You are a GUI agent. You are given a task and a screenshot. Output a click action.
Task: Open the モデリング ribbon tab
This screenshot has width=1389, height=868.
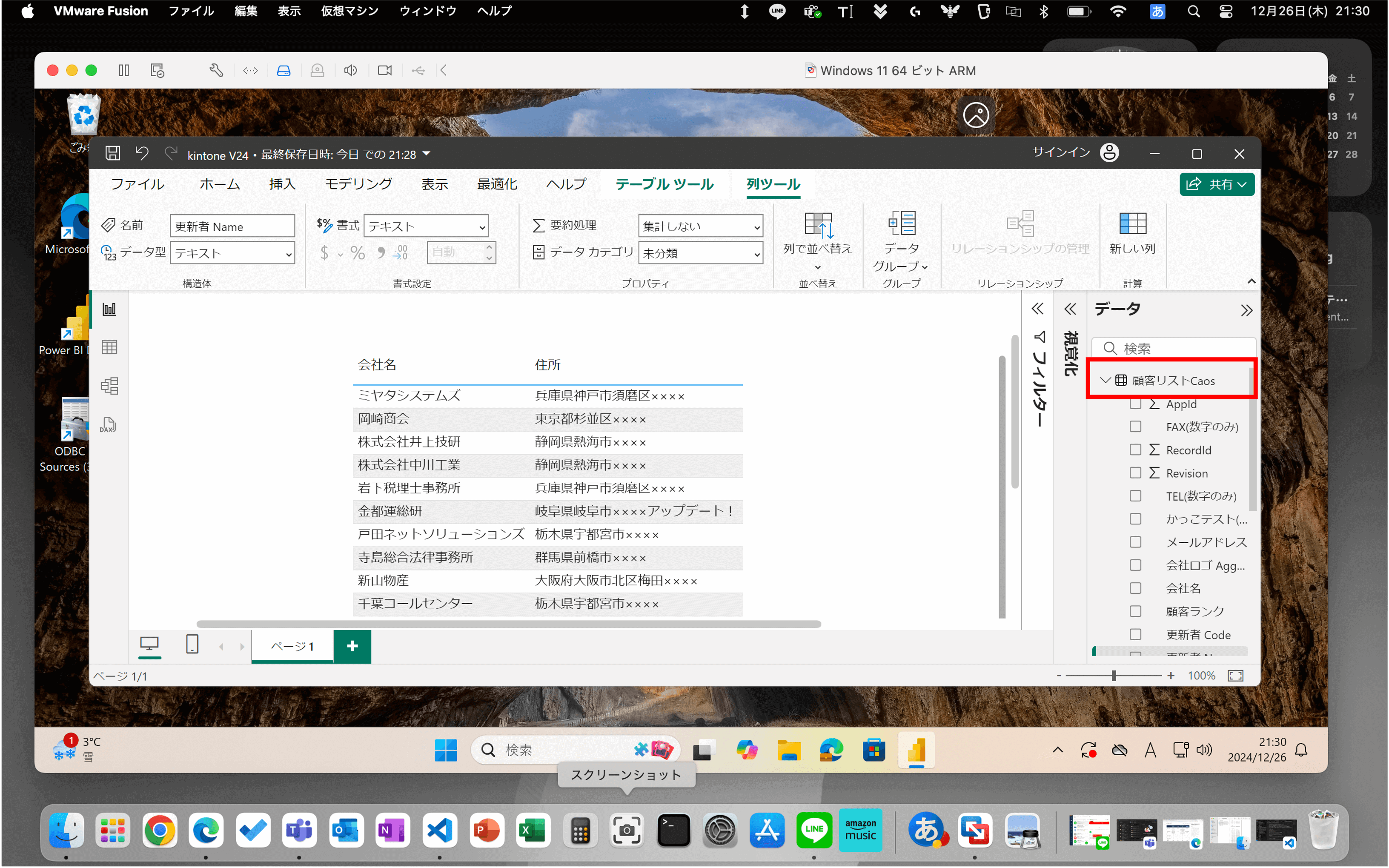click(358, 184)
